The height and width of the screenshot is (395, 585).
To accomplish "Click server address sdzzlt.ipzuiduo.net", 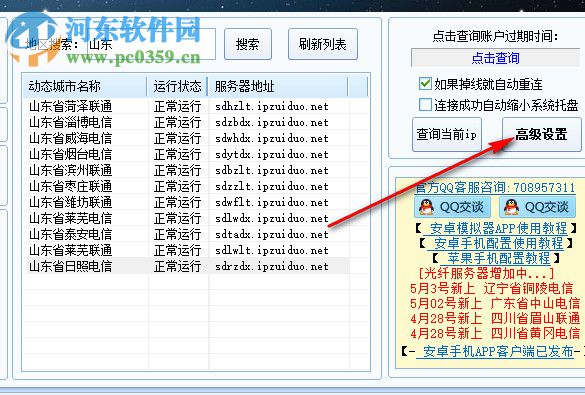I will click(272, 187).
